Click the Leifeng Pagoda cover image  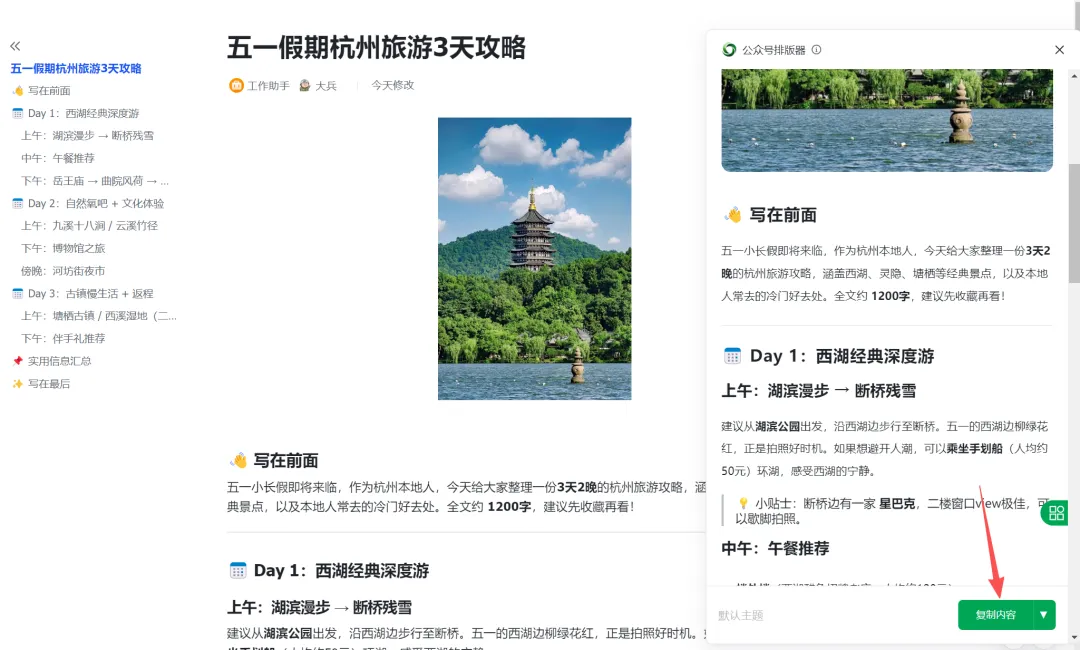pyautogui.click(x=534, y=258)
